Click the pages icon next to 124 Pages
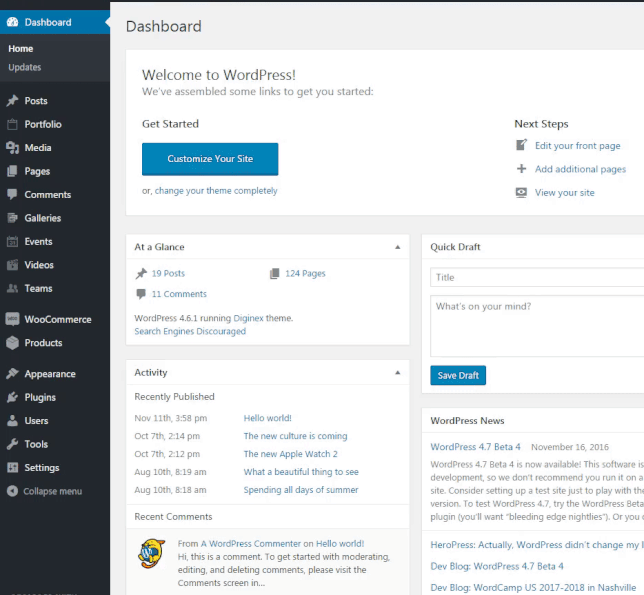The height and width of the screenshot is (595, 644). pyautogui.click(x=274, y=273)
